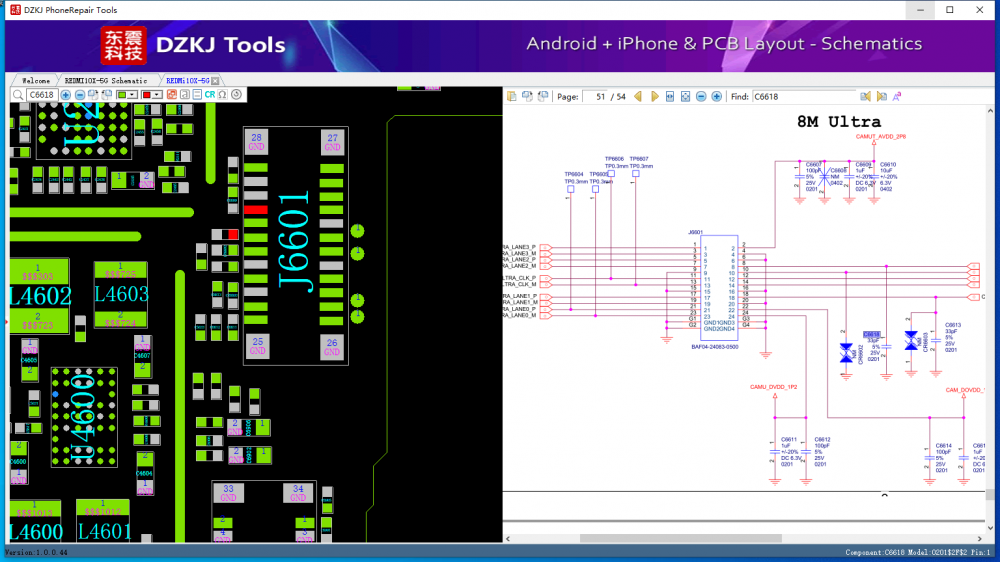Zoom in on the PCB layout view
Image resolution: width=1000 pixels, height=562 pixels.
66,95
